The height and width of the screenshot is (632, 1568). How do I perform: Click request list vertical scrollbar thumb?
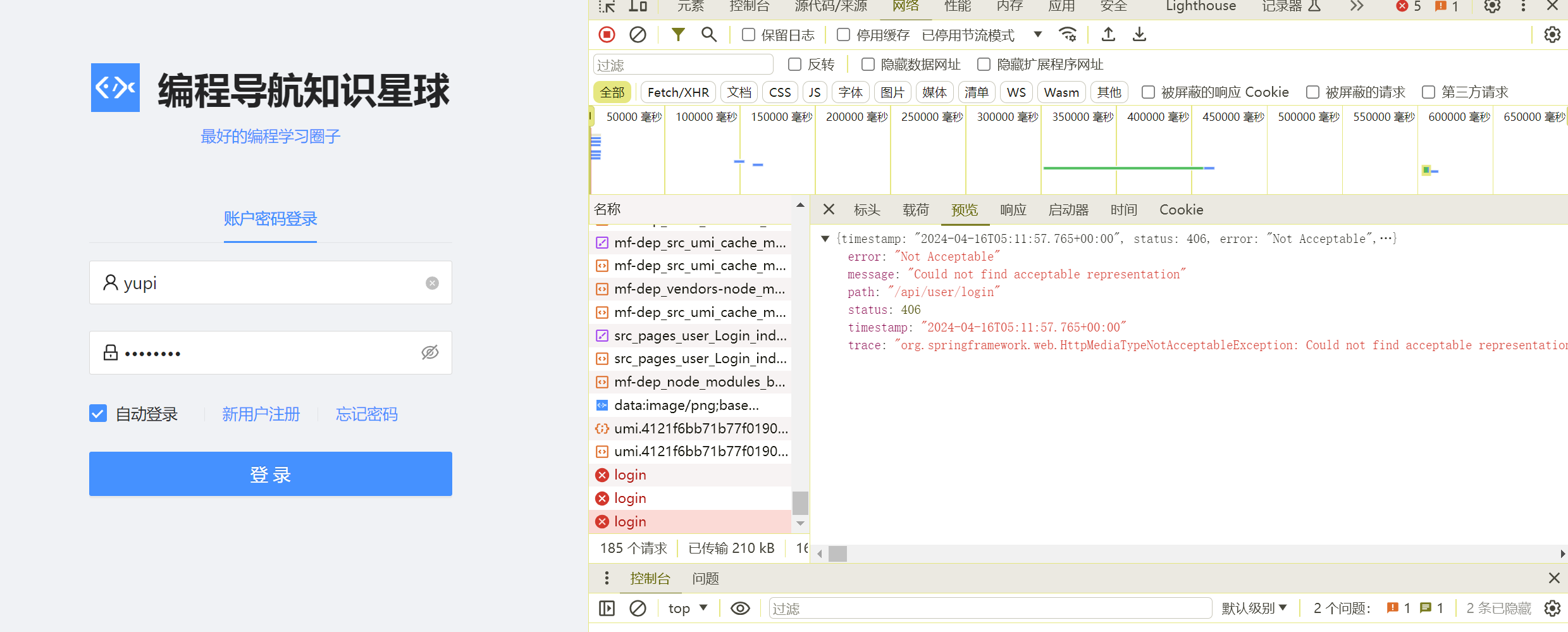(800, 503)
